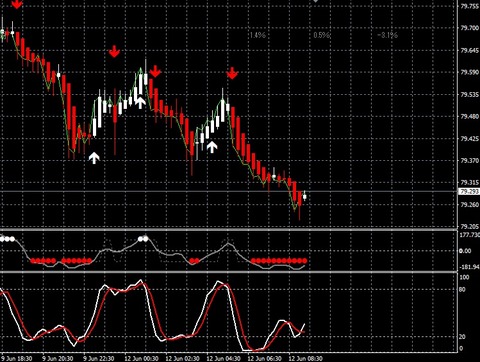The height and width of the screenshot is (362, 480).
Task: Click the 79.425 price axis label
Action: 470,139
